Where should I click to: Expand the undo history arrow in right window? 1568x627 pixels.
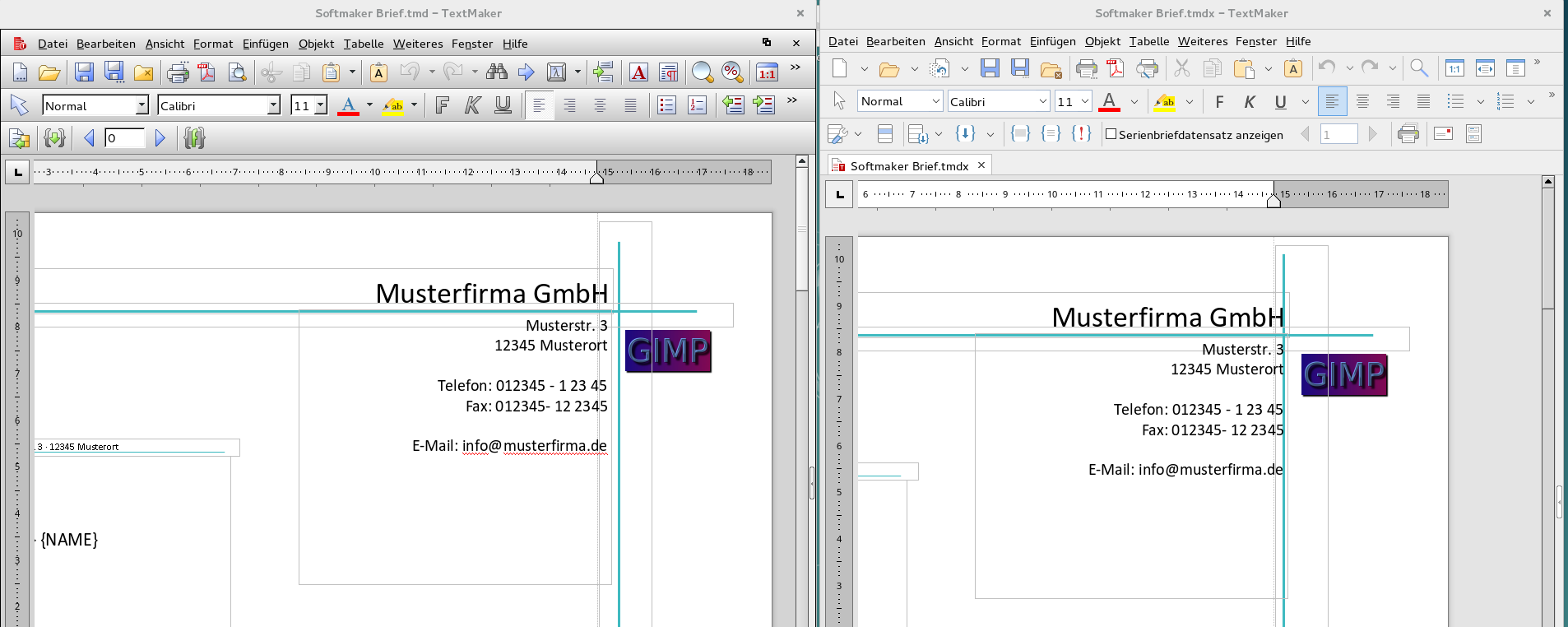click(1349, 68)
